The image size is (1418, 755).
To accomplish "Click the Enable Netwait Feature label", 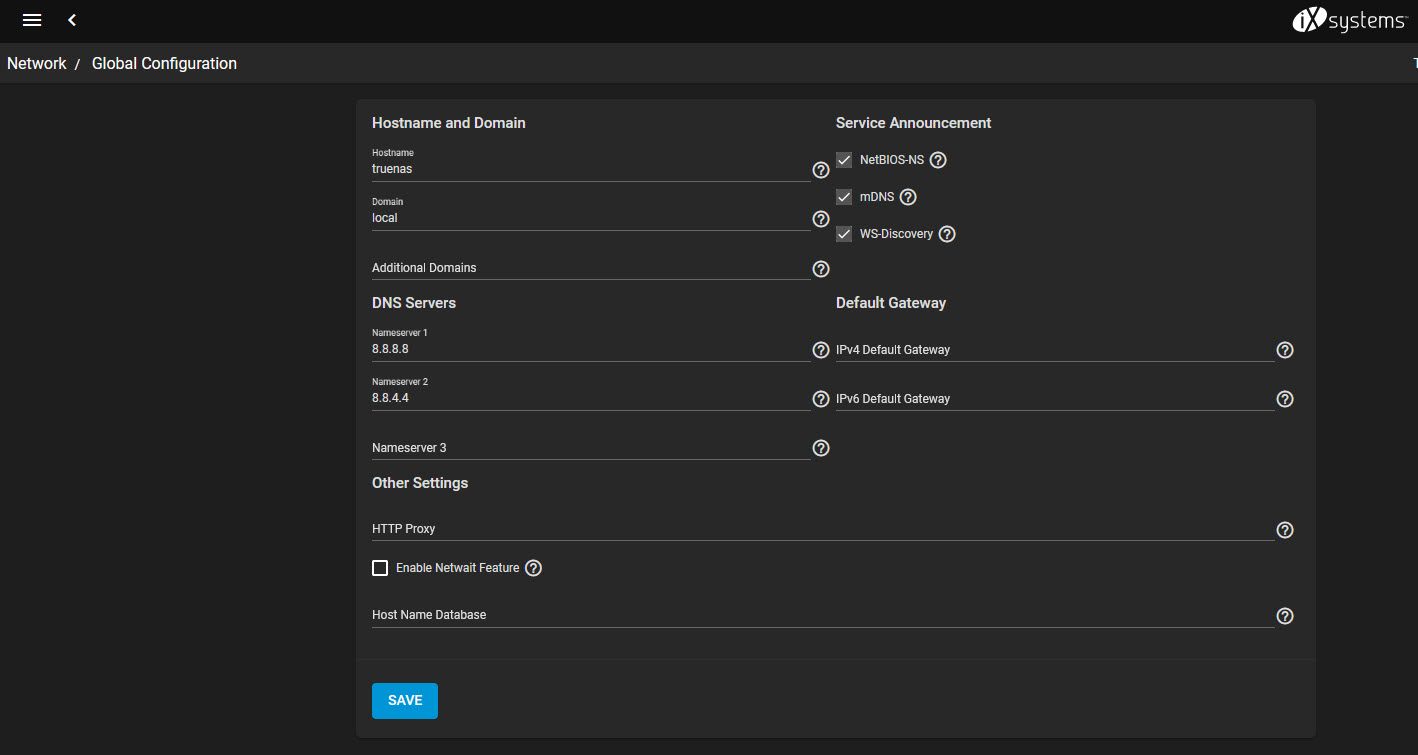I will 458,568.
